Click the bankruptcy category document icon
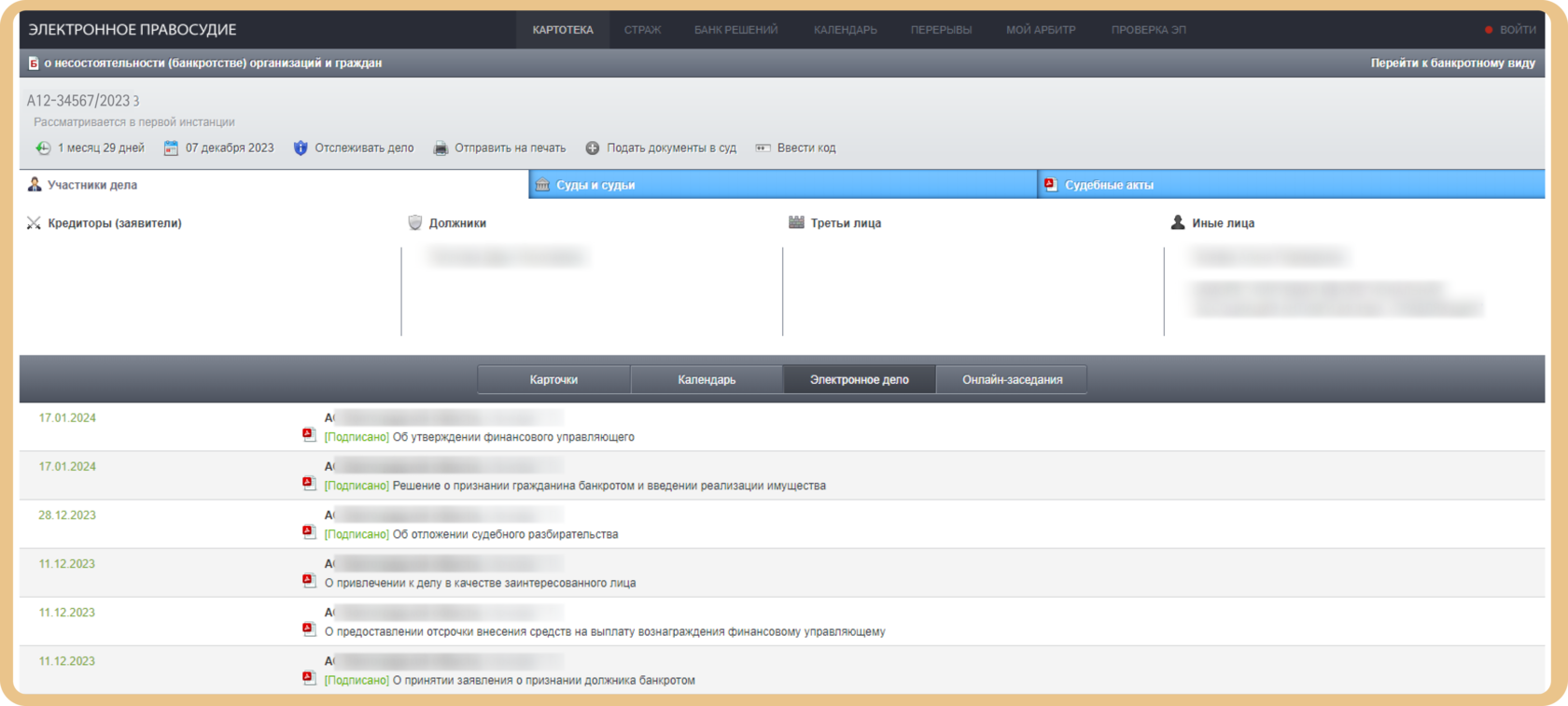The height and width of the screenshot is (706, 1568). 34,64
